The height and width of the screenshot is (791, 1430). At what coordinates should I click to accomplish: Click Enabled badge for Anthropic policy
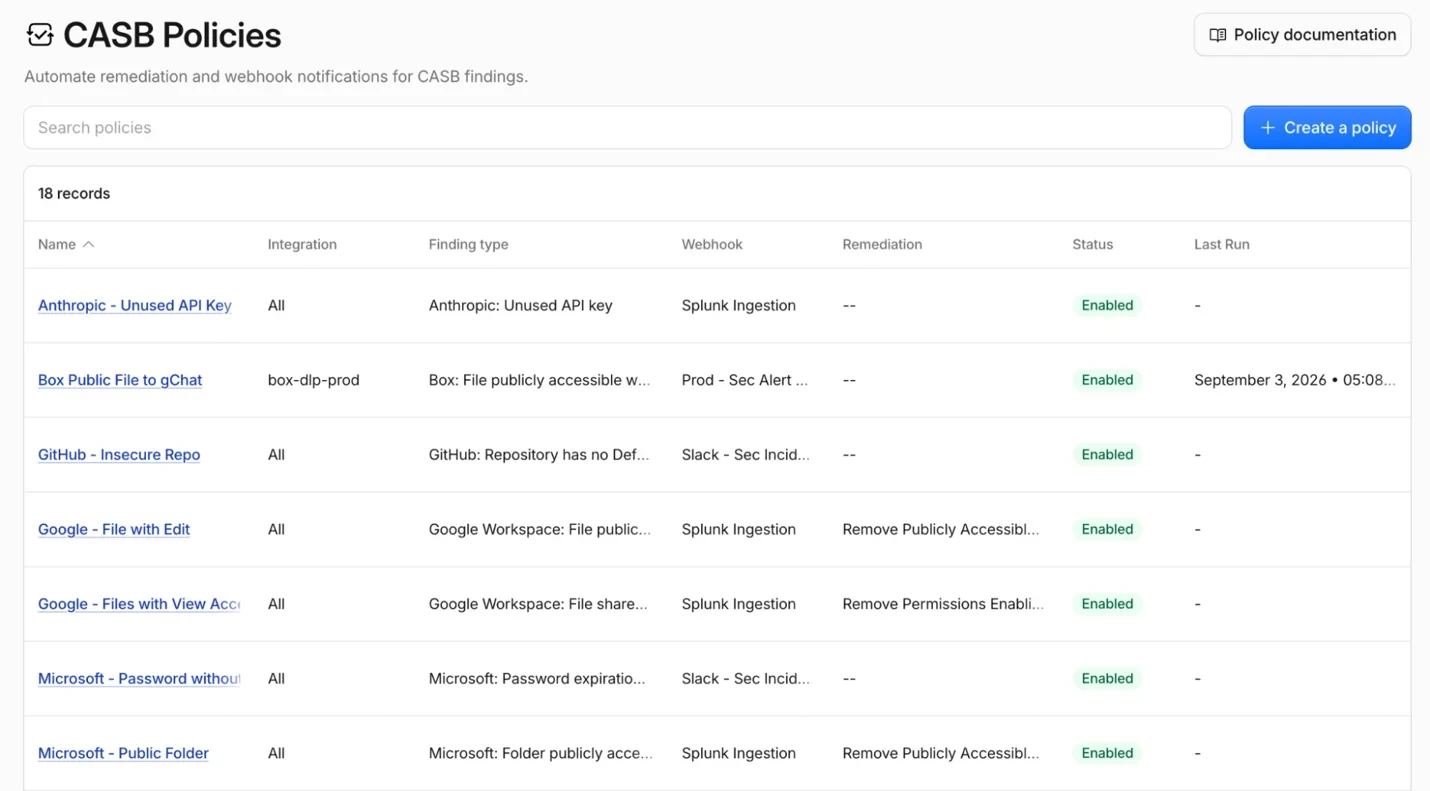pos(1107,306)
